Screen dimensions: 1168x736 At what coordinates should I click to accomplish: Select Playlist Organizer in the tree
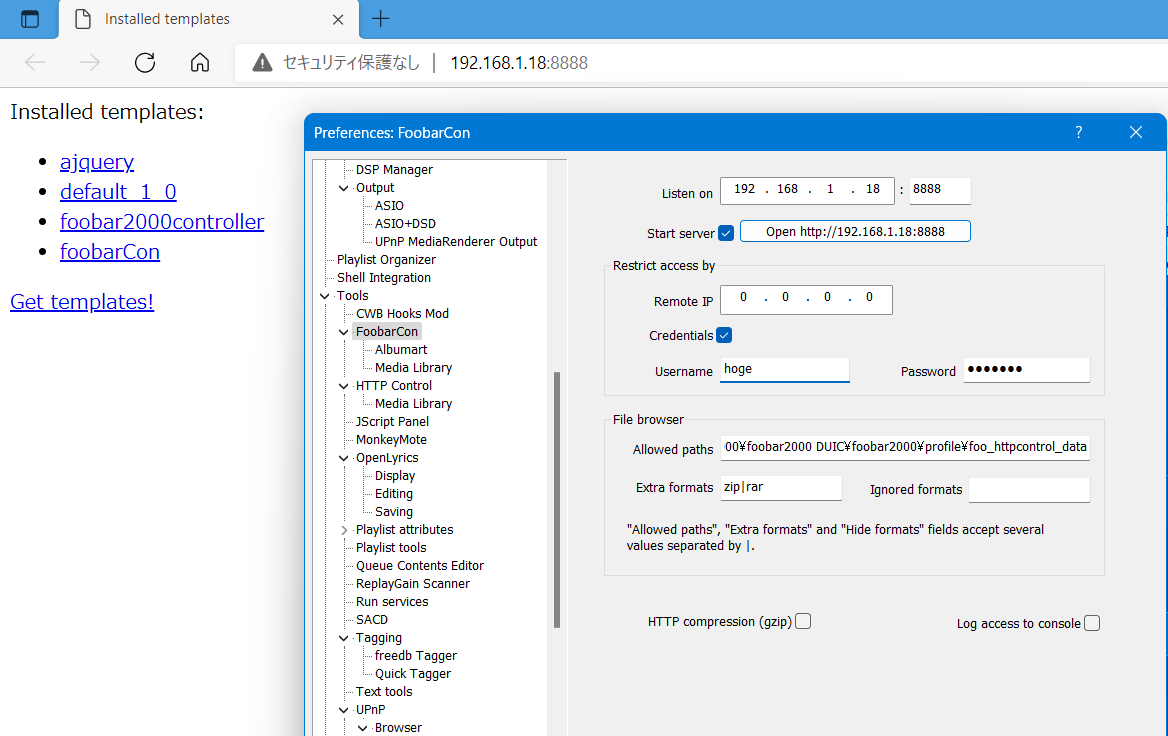(x=386, y=260)
